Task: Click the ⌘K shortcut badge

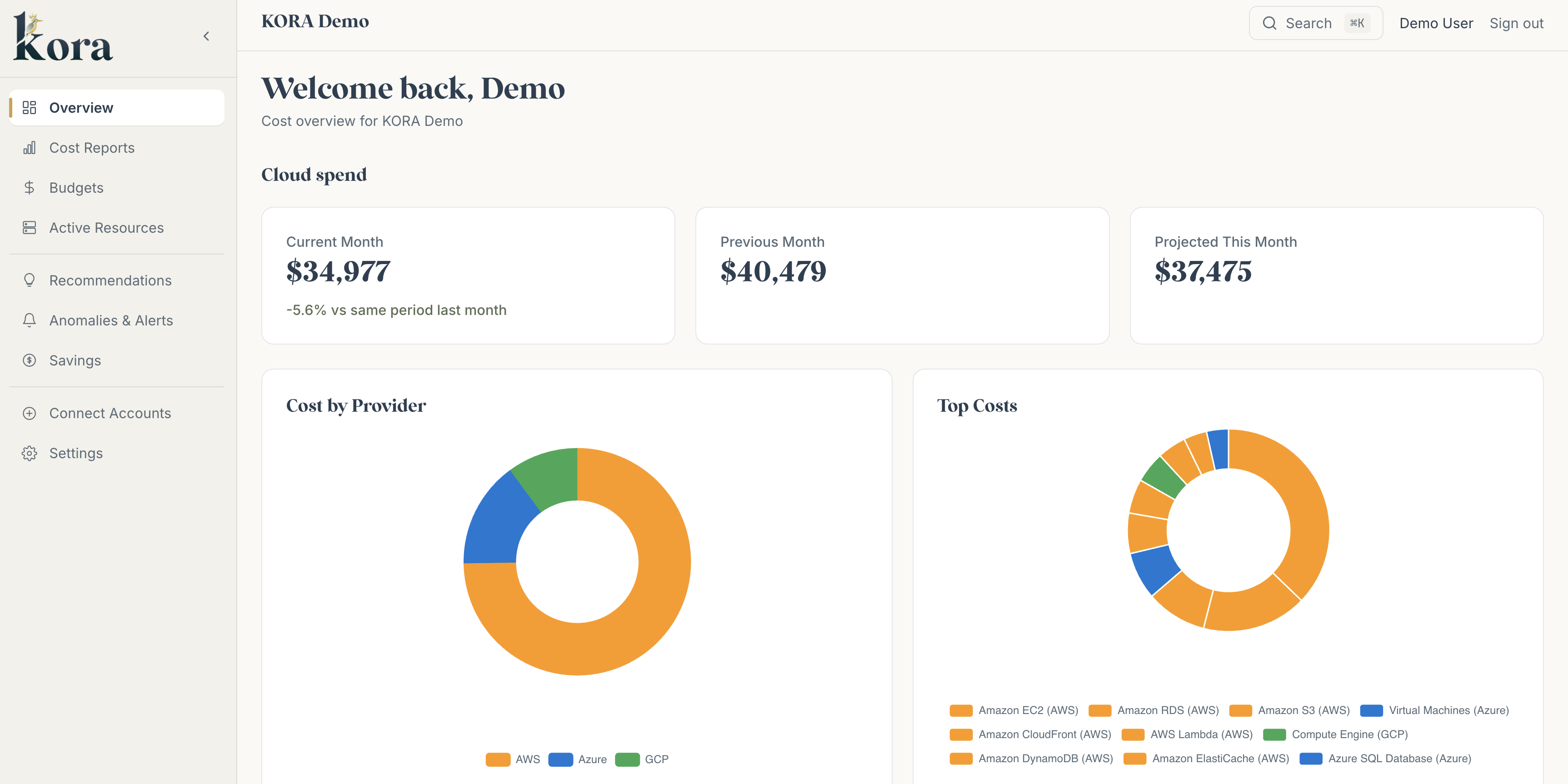Action: [1357, 23]
